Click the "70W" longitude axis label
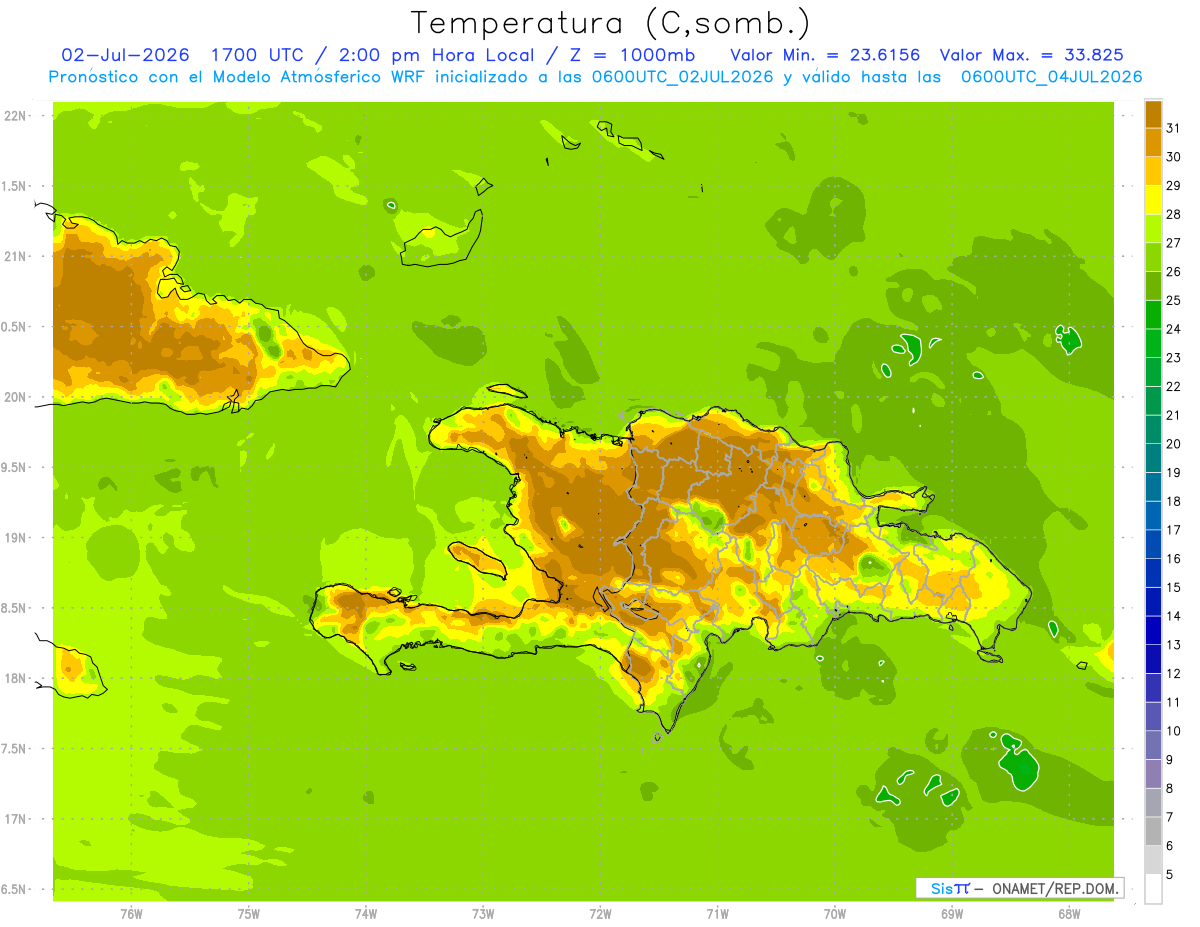Image resolution: width=1200 pixels, height=927 pixels. (x=835, y=913)
